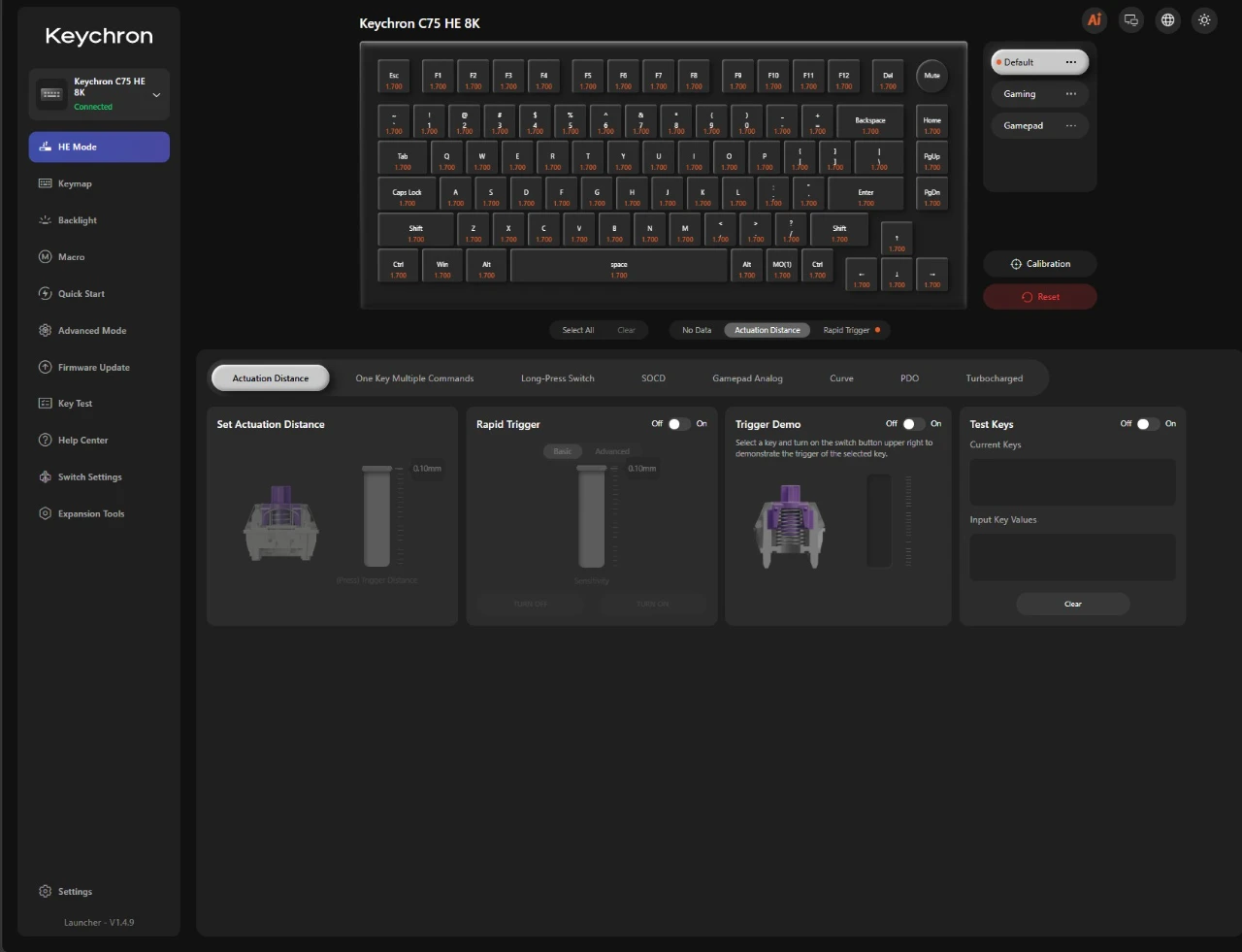Open the language globe icon
This screenshot has height=952, width=1242.
[x=1168, y=19]
